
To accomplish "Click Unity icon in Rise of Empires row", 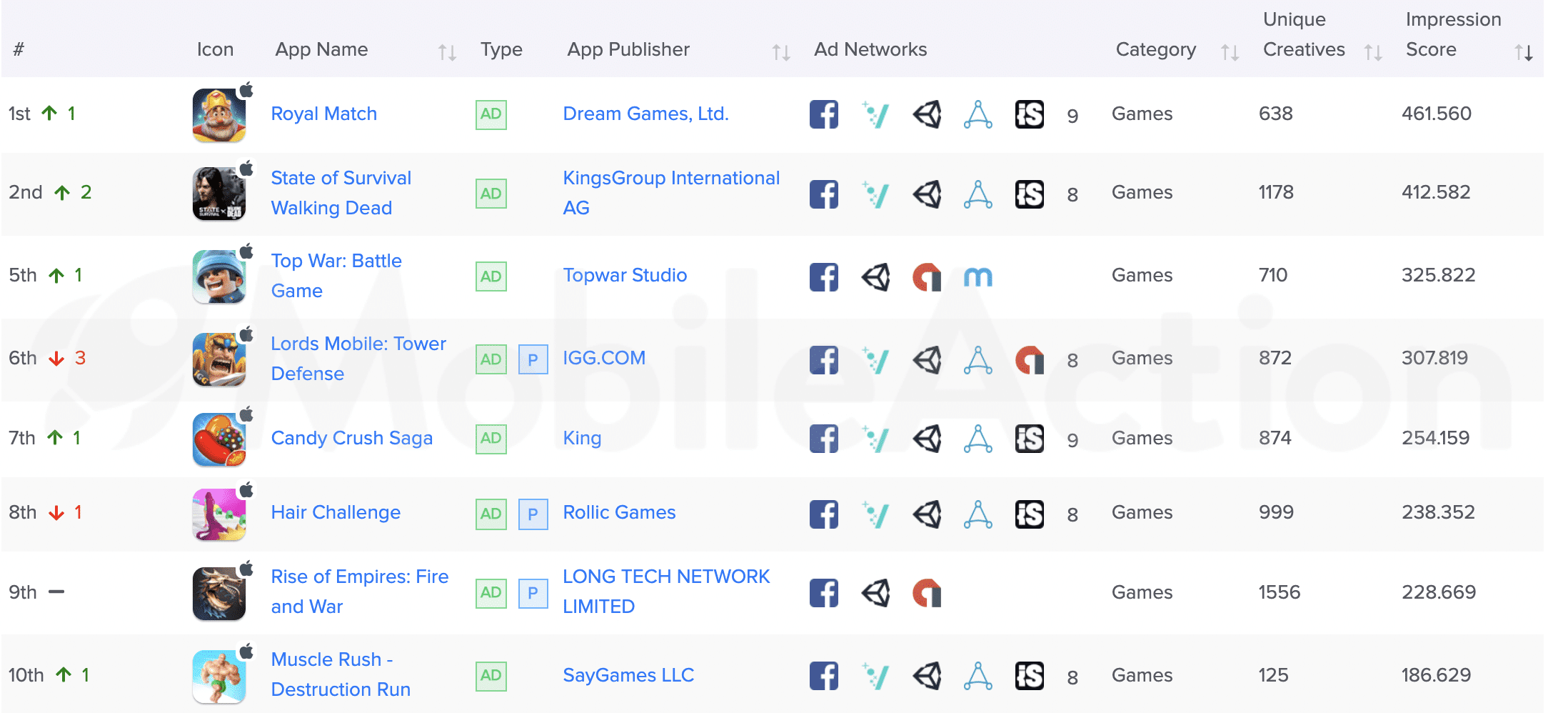I will tap(875, 593).
